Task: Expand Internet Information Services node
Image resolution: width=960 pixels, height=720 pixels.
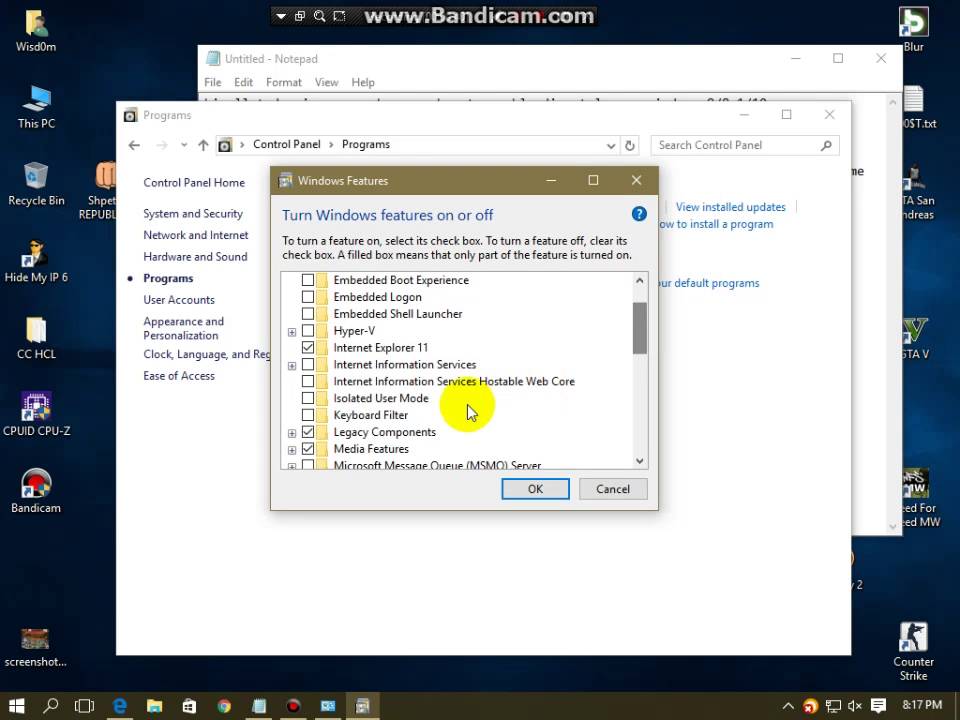Action: 292,366
